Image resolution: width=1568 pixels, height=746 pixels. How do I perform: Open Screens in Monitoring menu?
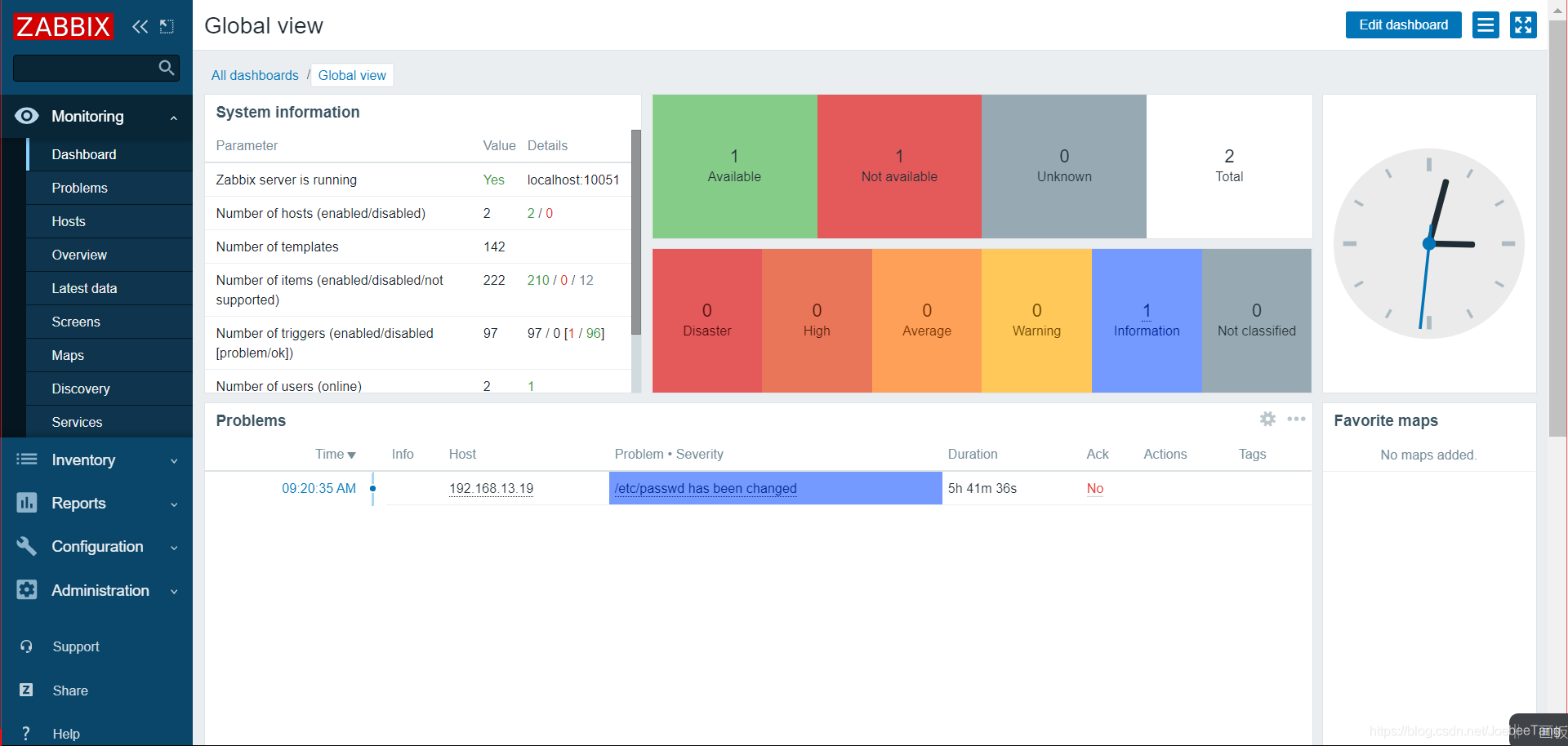coord(109,322)
